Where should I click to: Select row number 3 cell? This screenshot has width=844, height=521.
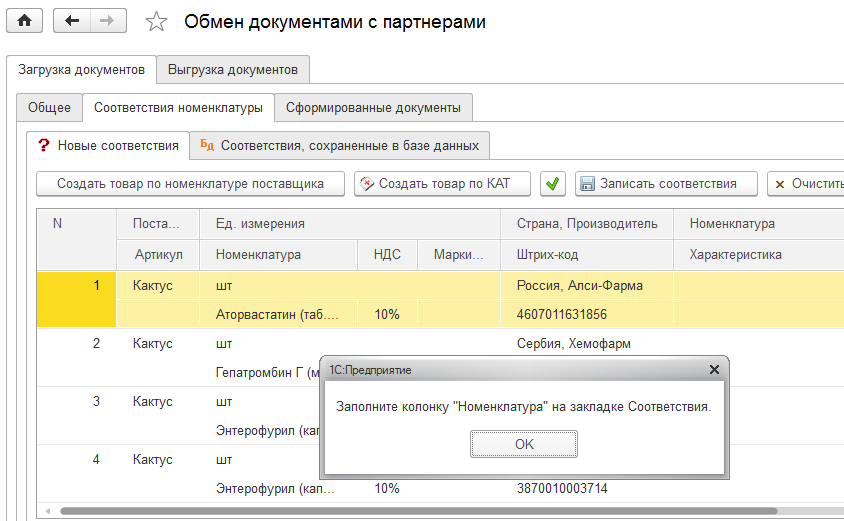pos(76,416)
